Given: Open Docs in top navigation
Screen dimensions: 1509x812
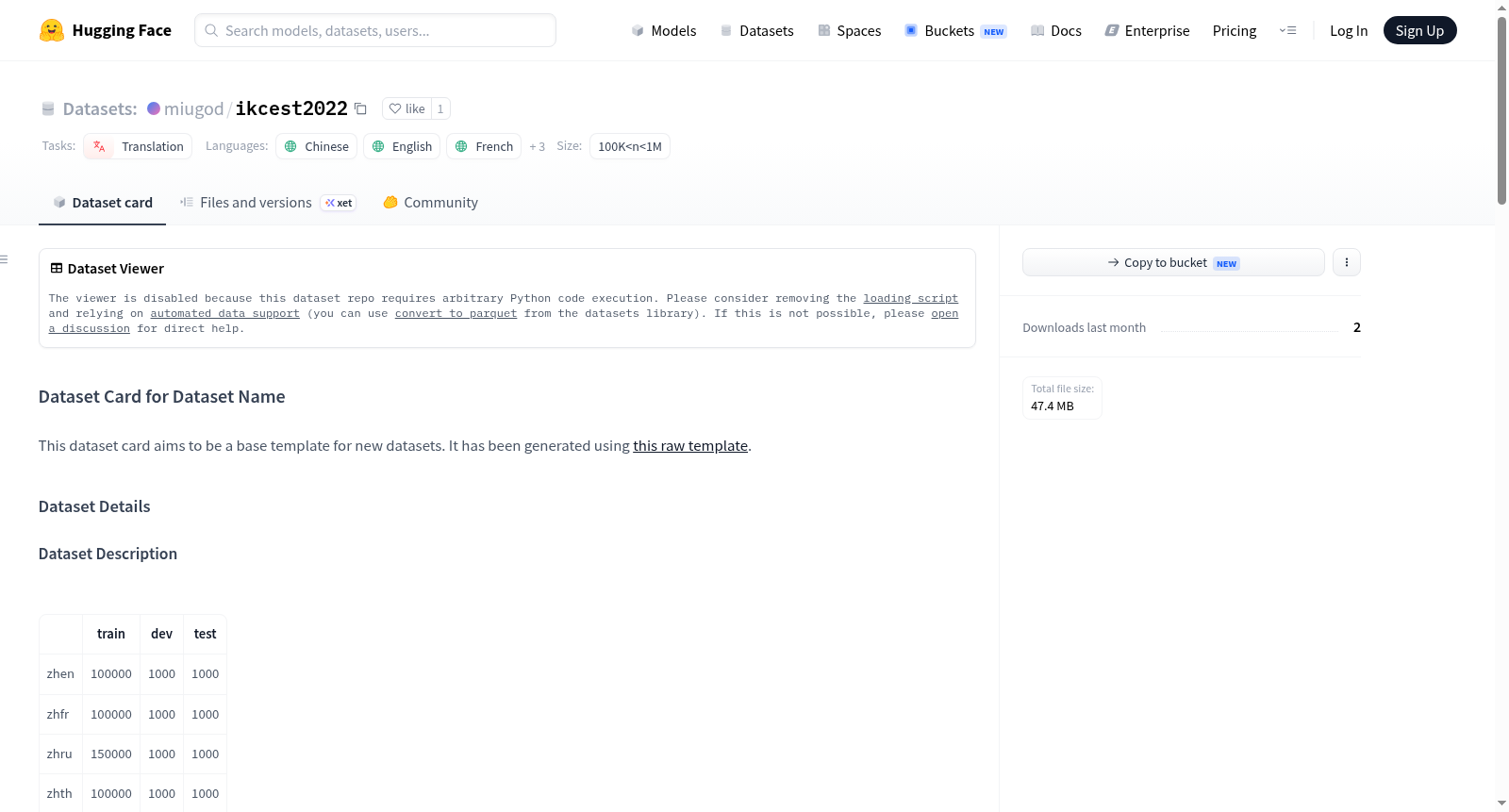Looking at the screenshot, I should (1055, 30).
